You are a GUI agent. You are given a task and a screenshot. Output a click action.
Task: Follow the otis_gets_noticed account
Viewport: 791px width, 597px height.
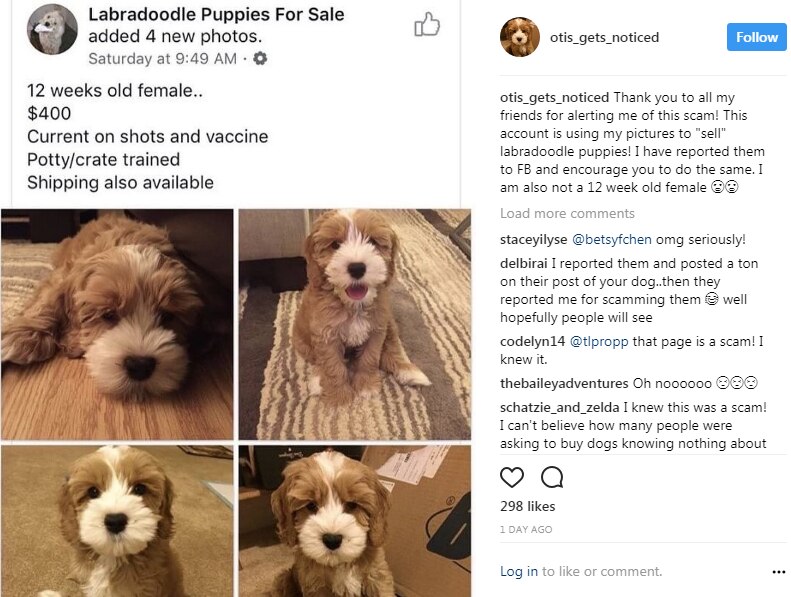tap(756, 37)
